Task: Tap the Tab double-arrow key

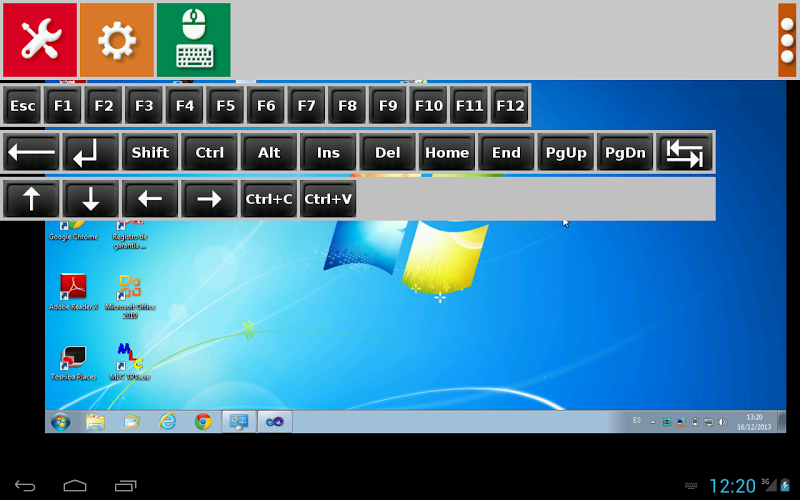Action: coord(684,152)
